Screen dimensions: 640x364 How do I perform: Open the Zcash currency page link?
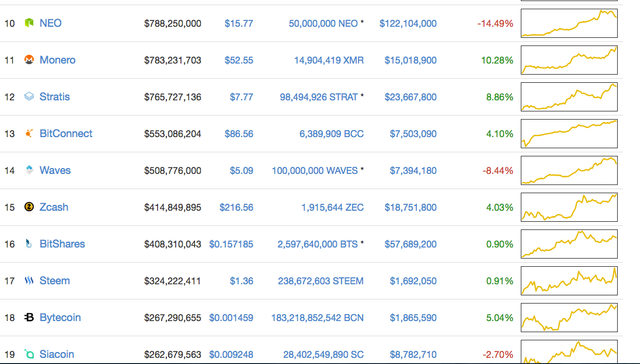pos(54,207)
